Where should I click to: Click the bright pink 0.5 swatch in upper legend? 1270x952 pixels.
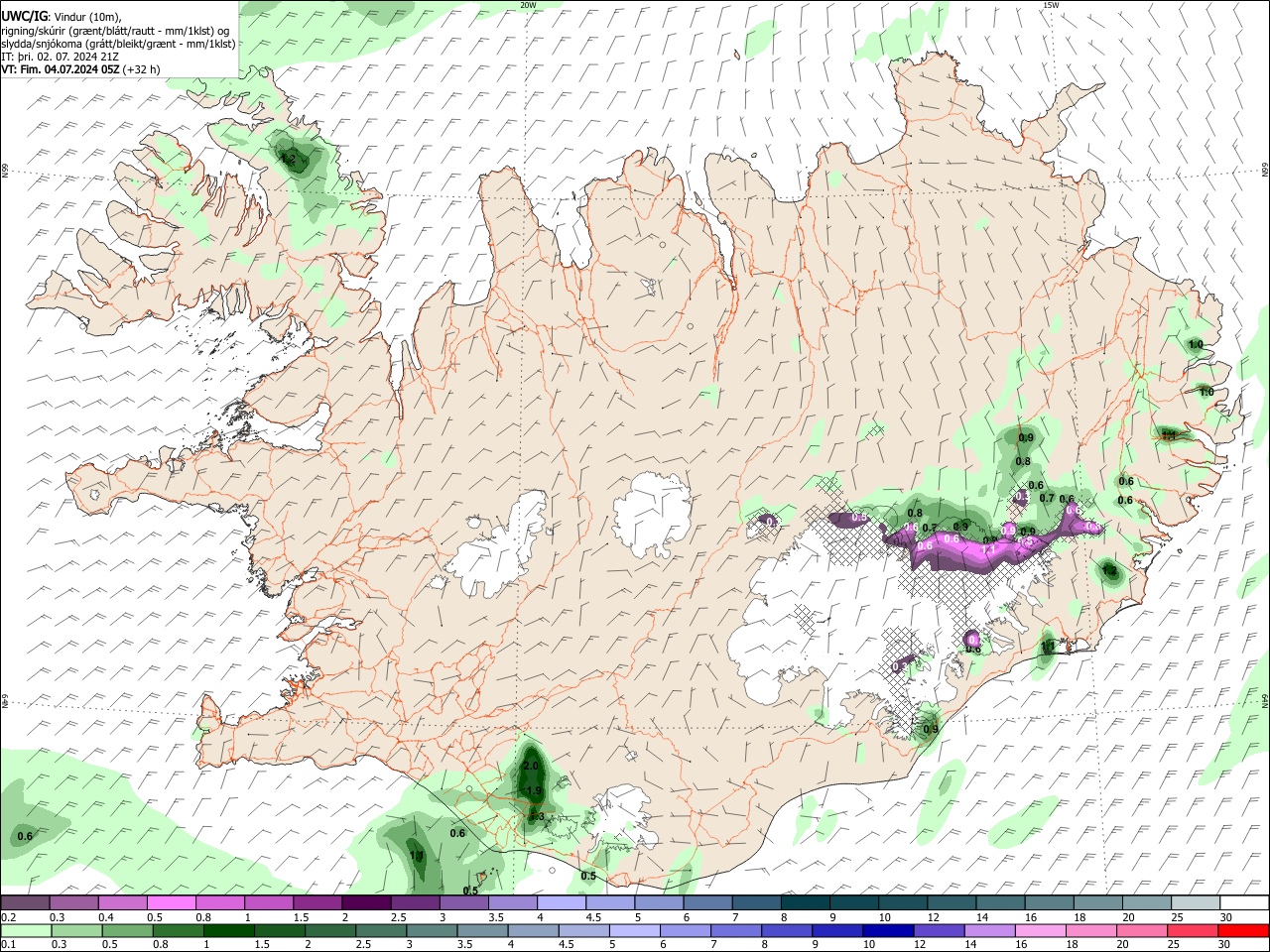(x=171, y=902)
